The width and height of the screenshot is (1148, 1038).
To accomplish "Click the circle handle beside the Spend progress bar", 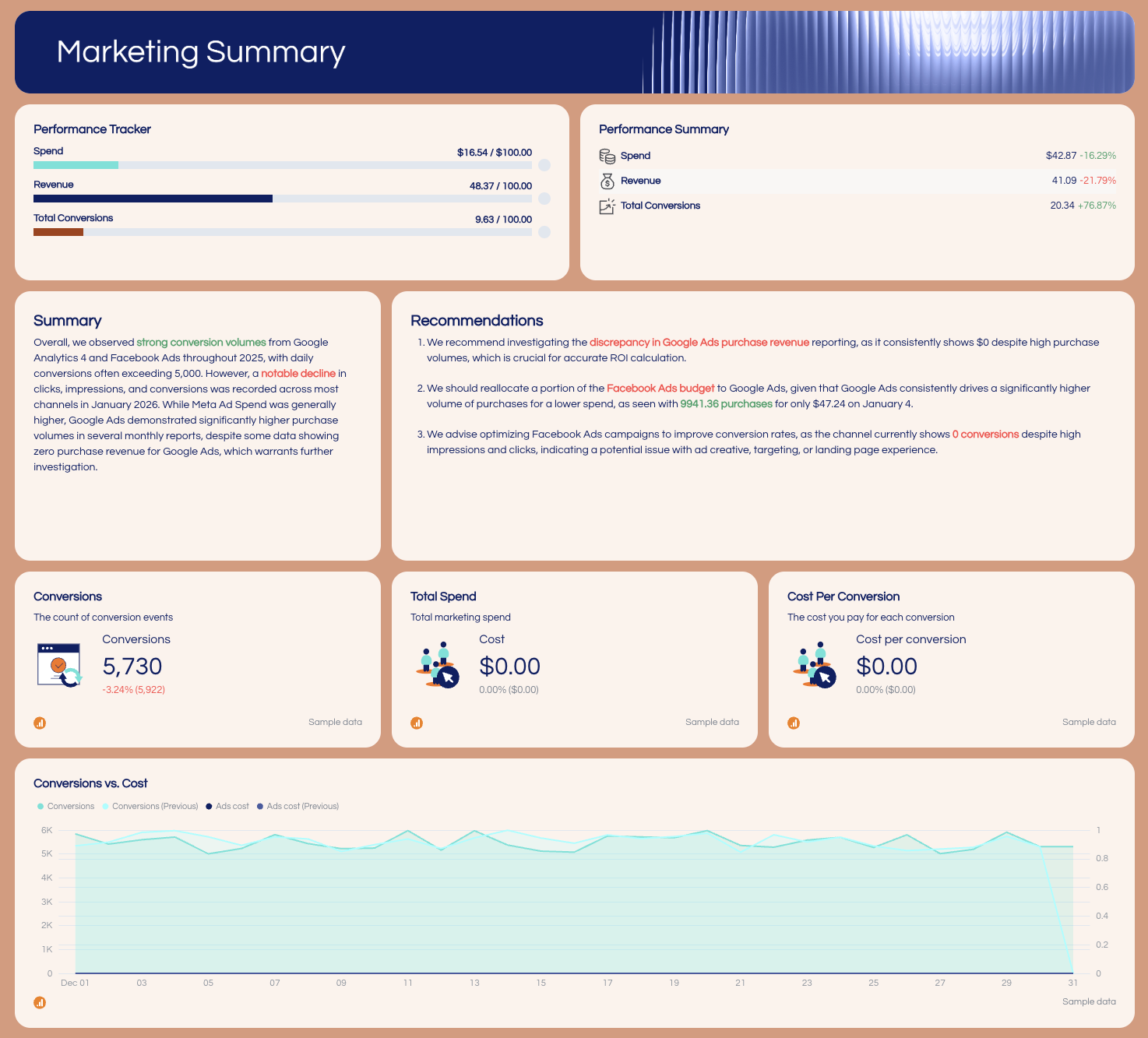I will pyautogui.click(x=544, y=165).
